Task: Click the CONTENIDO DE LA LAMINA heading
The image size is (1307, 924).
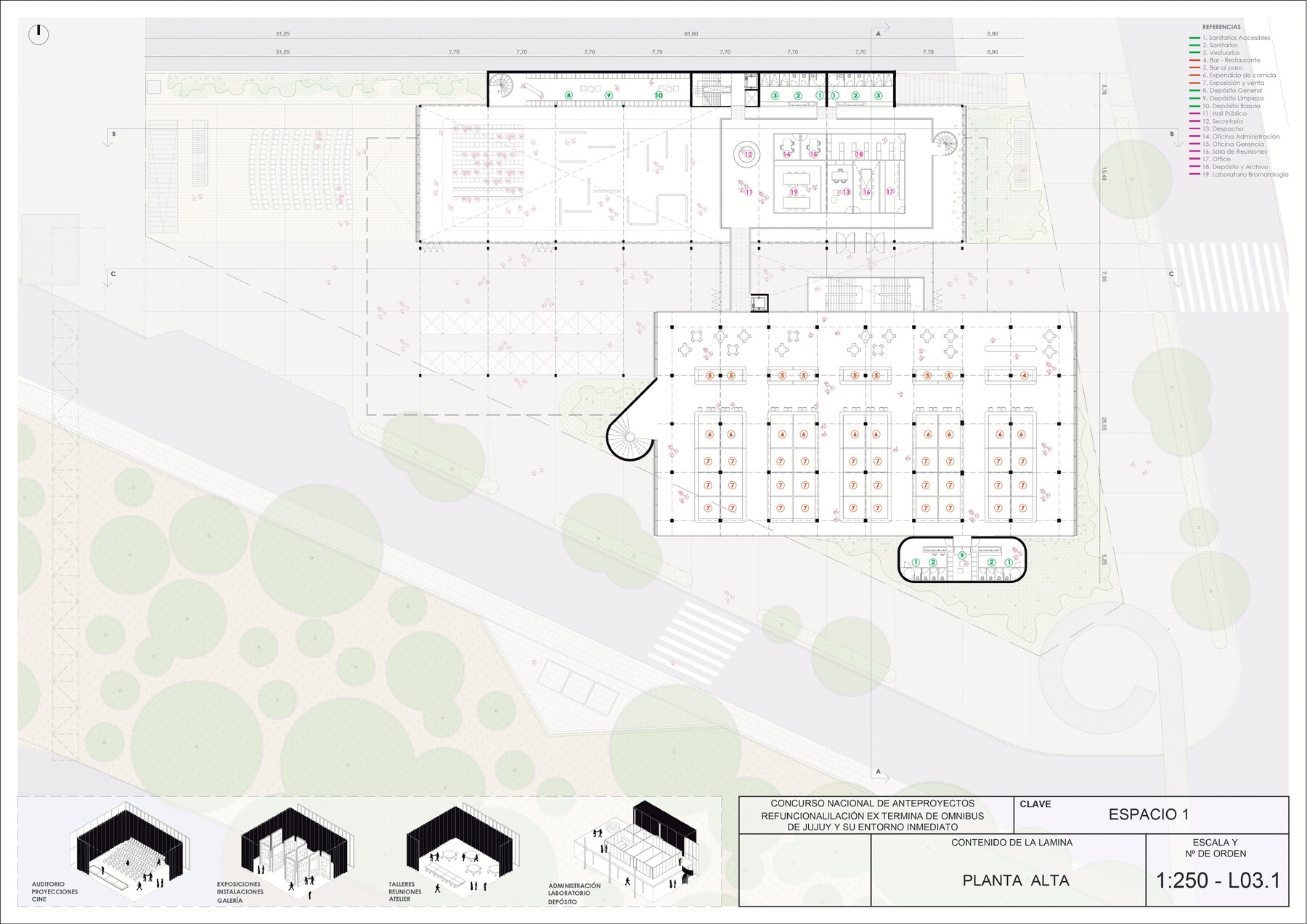Action: point(1011,843)
